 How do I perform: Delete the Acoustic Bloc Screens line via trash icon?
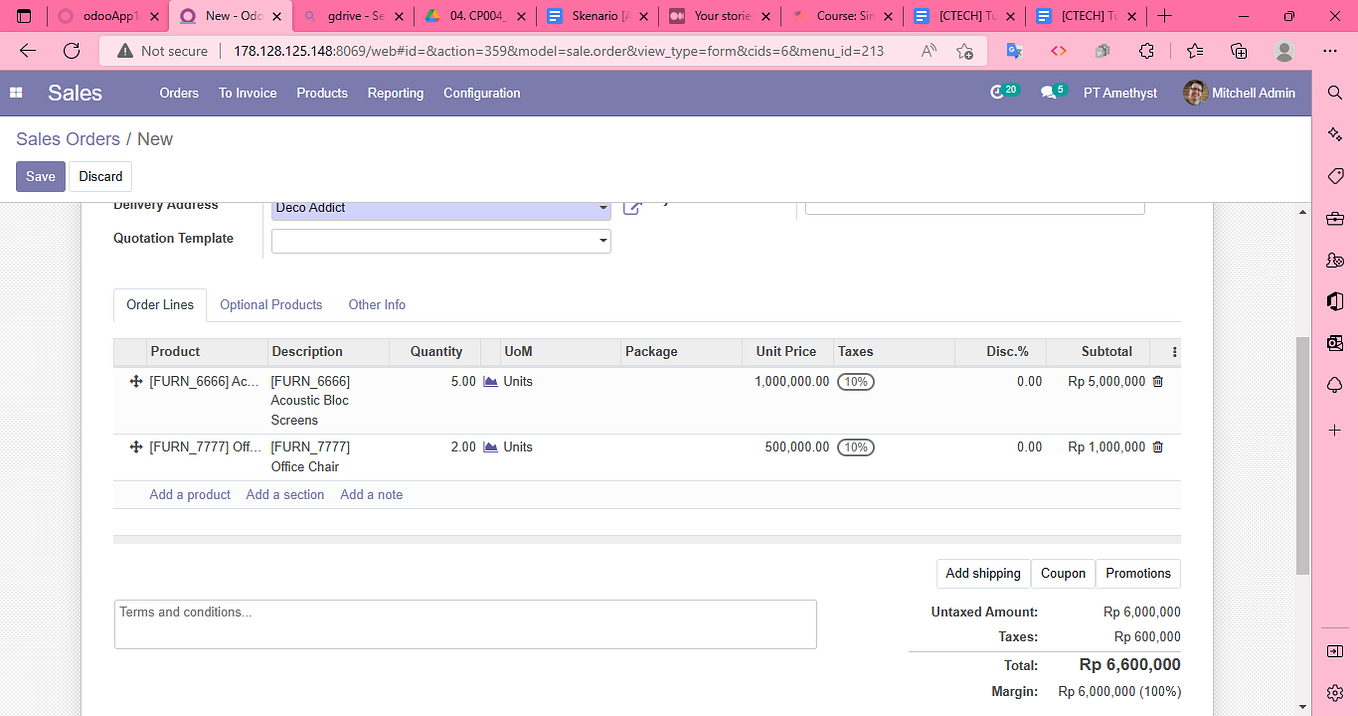click(1157, 381)
